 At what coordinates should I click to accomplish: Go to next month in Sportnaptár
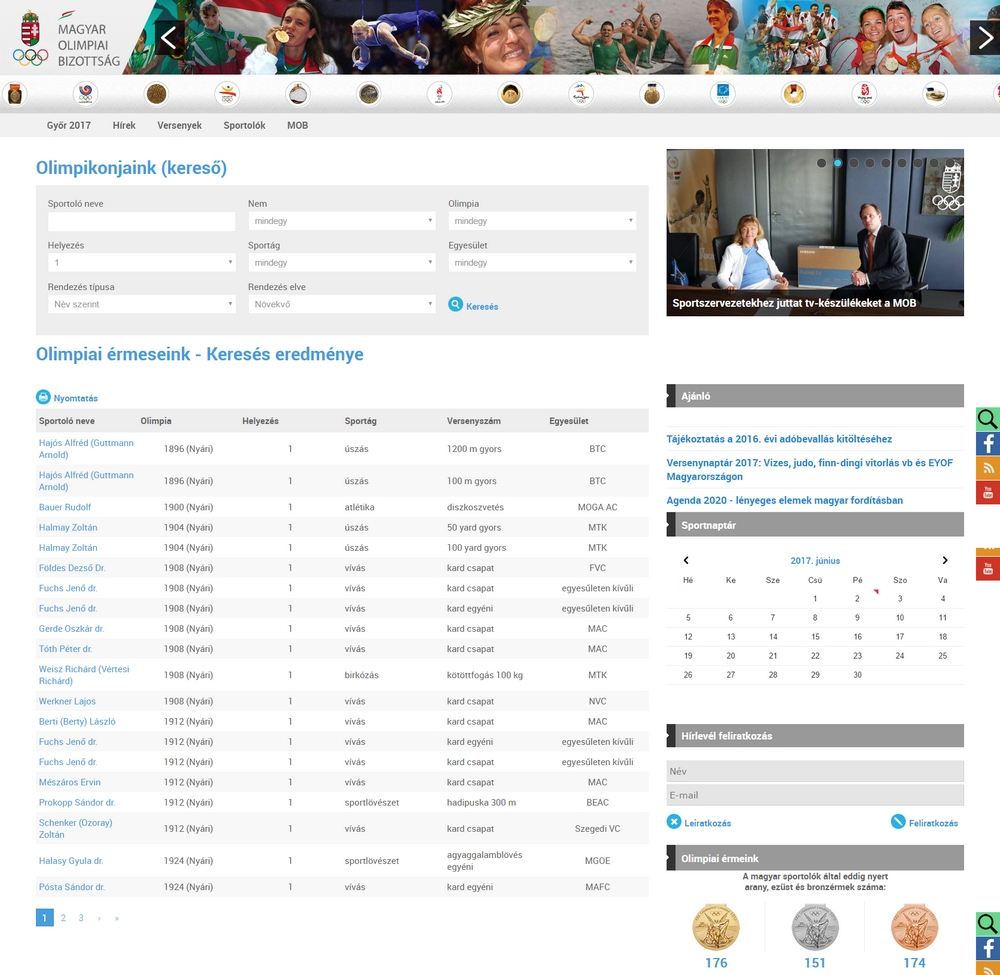click(x=945, y=561)
